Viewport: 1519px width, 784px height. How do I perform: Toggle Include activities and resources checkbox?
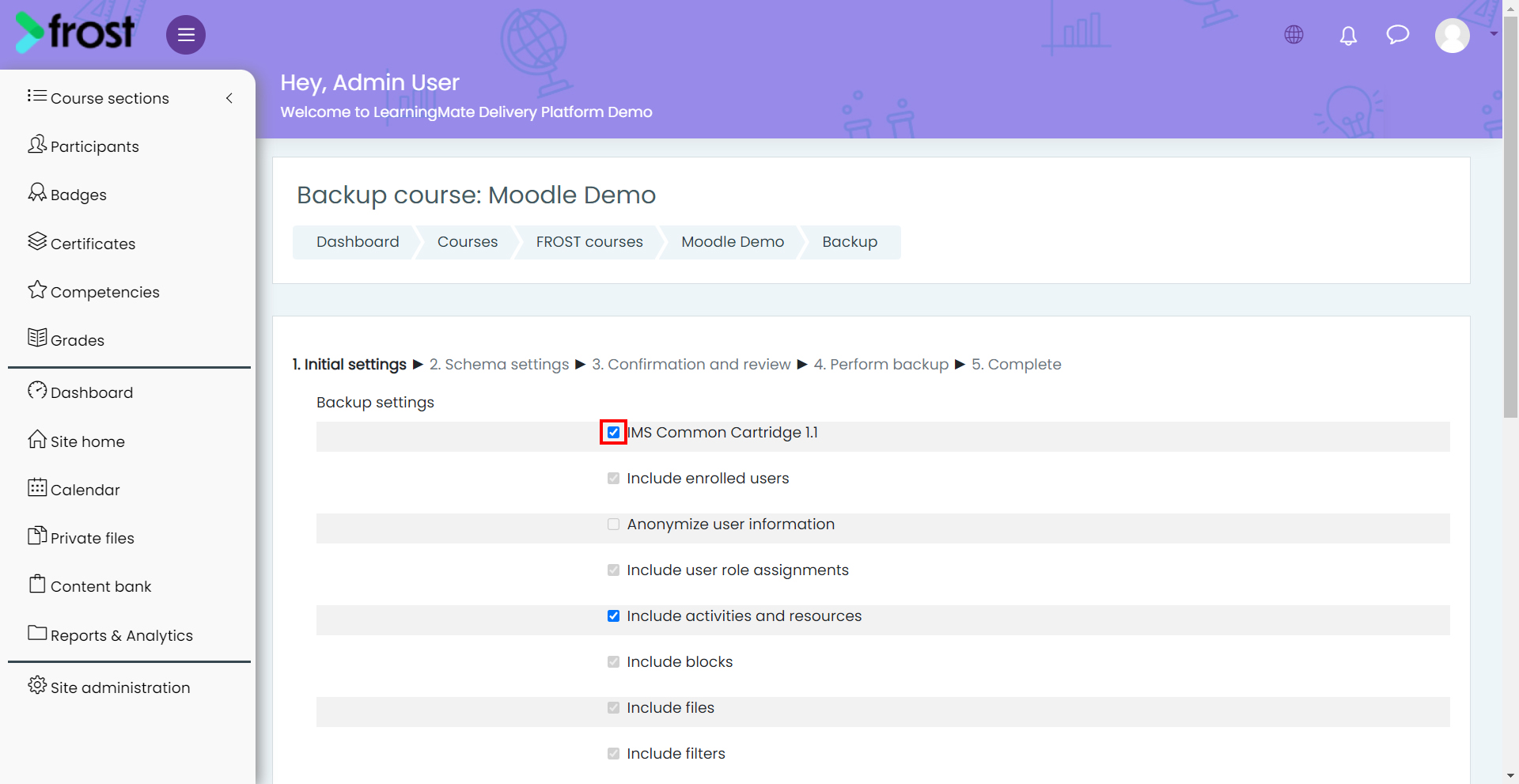click(x=613, y=616)
